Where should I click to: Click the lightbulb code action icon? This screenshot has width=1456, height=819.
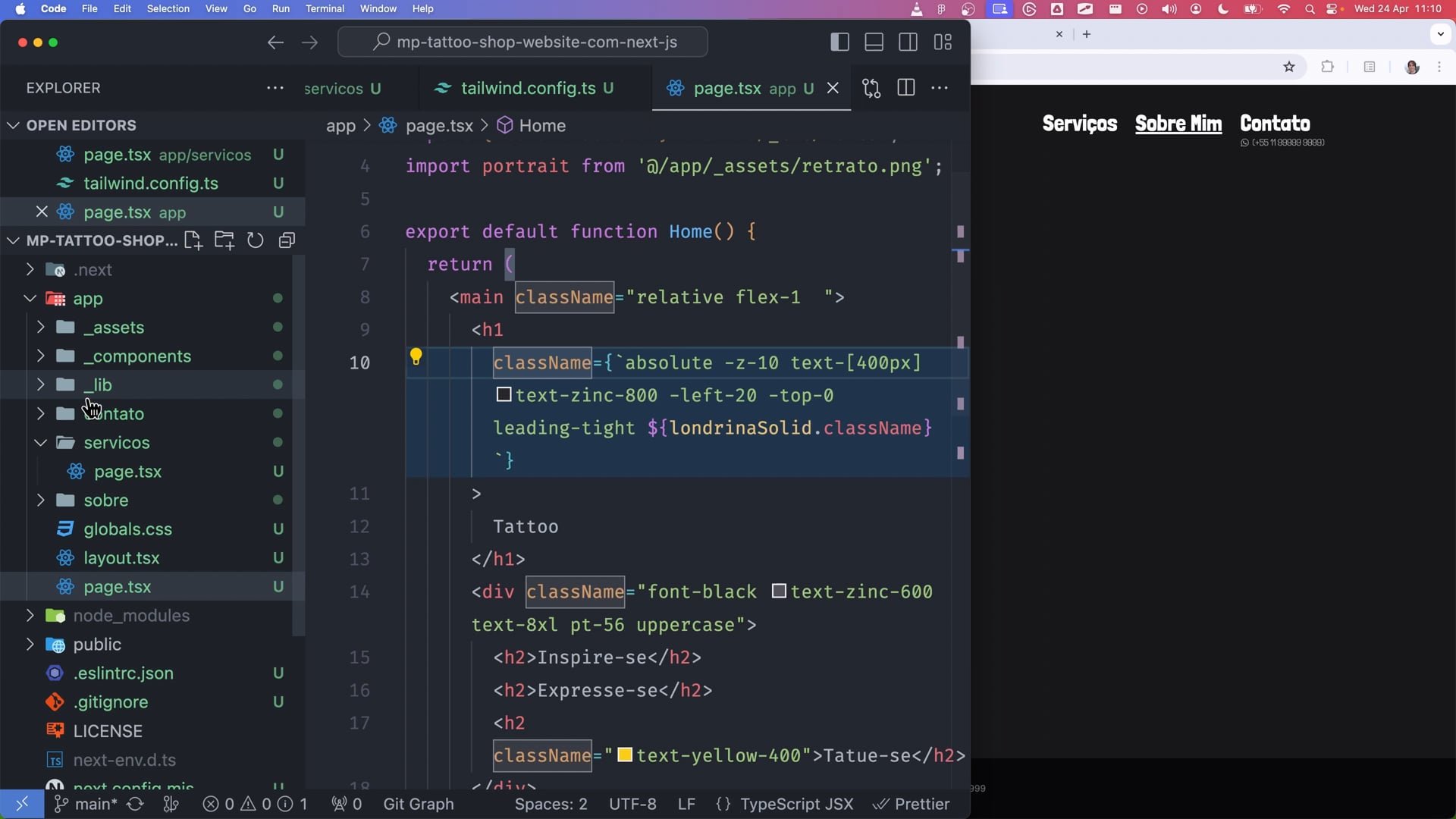416,356
